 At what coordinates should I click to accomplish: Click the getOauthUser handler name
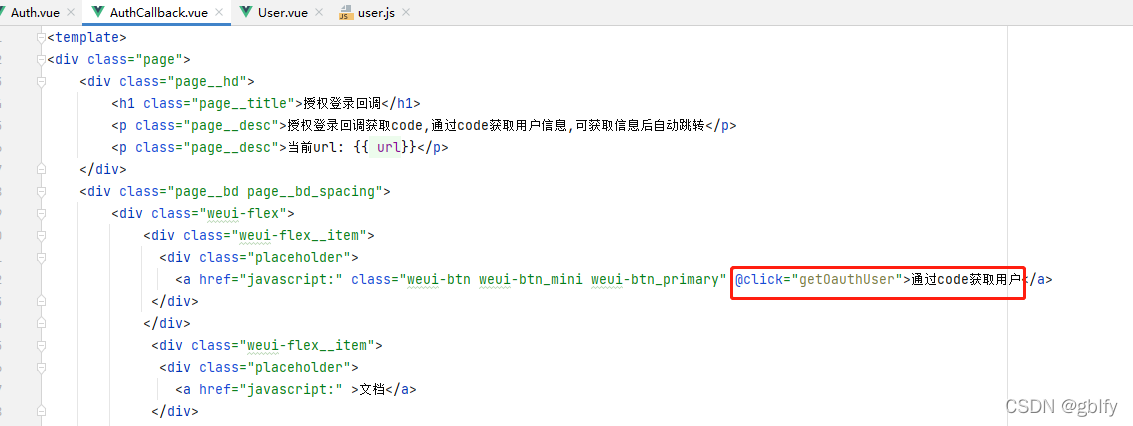pos(849,279)
